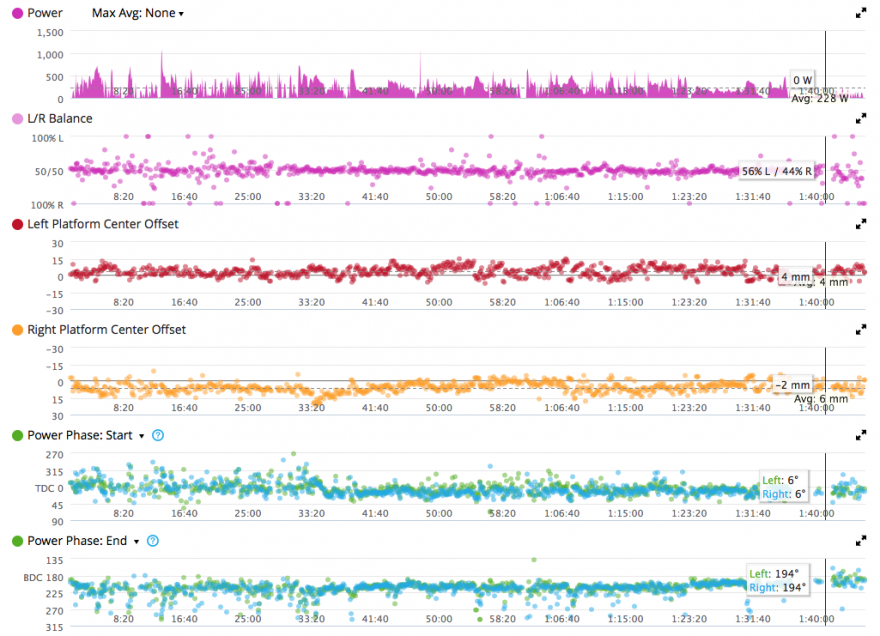This screenshot has height=636, width=880.
Task: Click the 100% L axis label
Action: pyautogui.click(x=47, y=138)
